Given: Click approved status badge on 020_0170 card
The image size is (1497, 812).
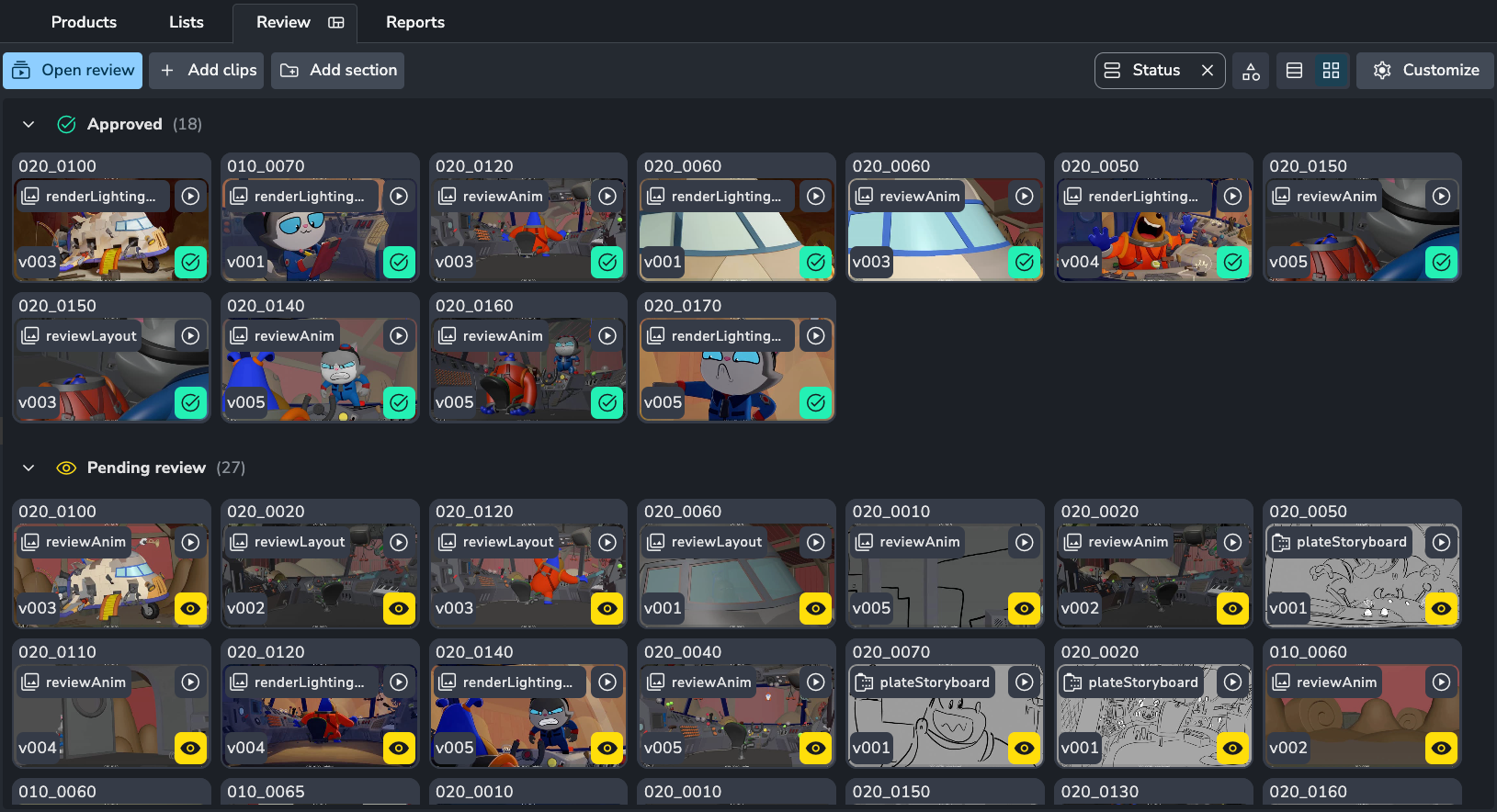Looking at the screenshot, I should pyautogui.click(x=816, y=402).
